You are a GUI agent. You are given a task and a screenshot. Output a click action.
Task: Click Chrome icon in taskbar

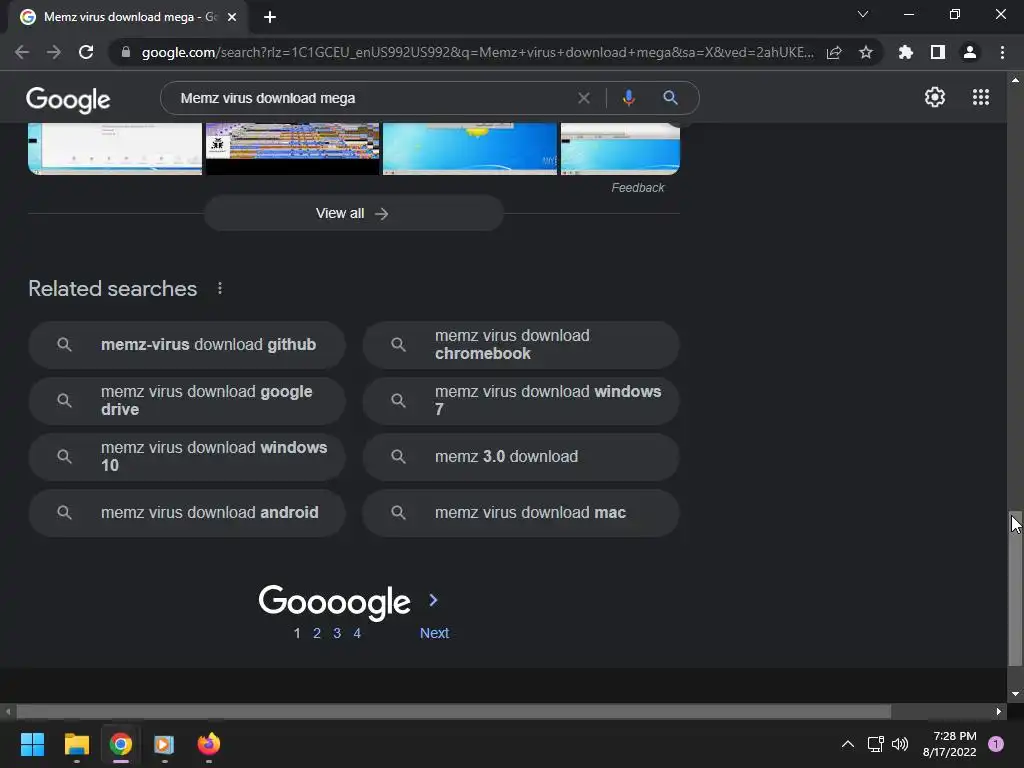(x=121, y=744)
